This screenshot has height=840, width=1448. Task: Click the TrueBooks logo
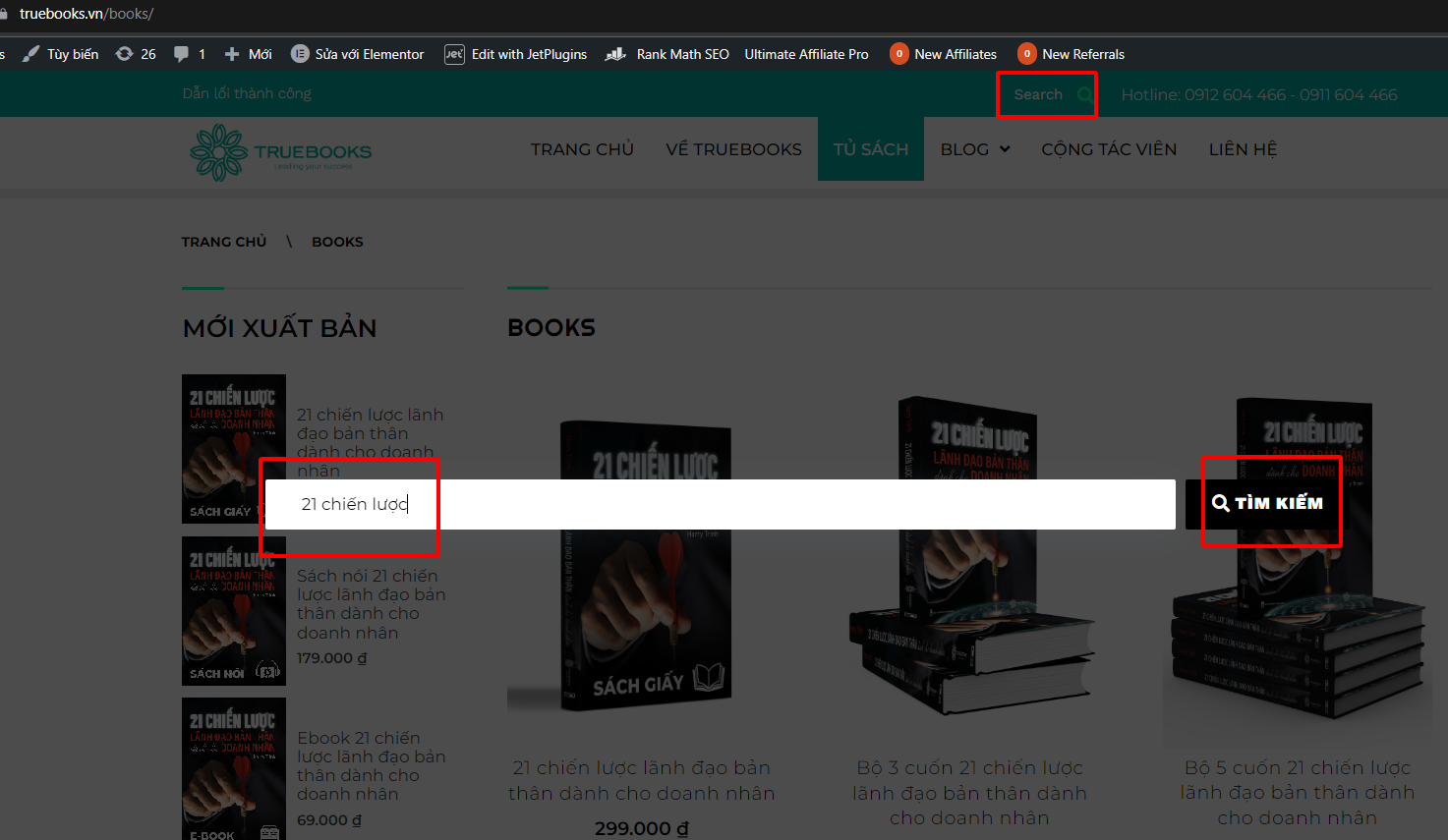pyautogui.click(x=281, y=152)
